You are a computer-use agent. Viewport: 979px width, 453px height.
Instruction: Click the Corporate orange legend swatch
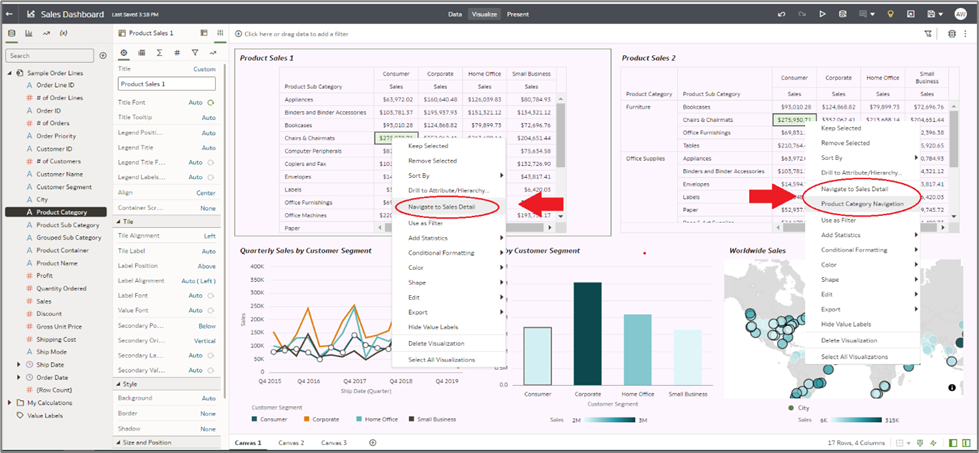tap(306, 419)
